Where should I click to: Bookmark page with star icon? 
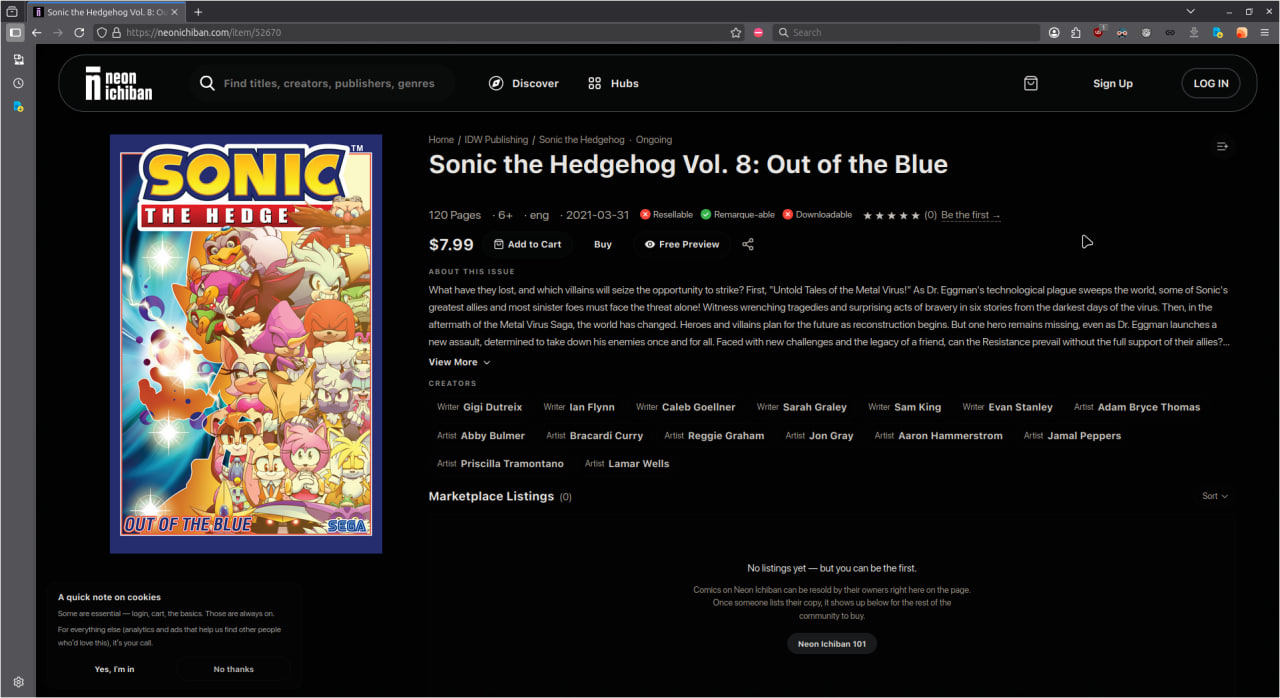[x=736, y=32]
